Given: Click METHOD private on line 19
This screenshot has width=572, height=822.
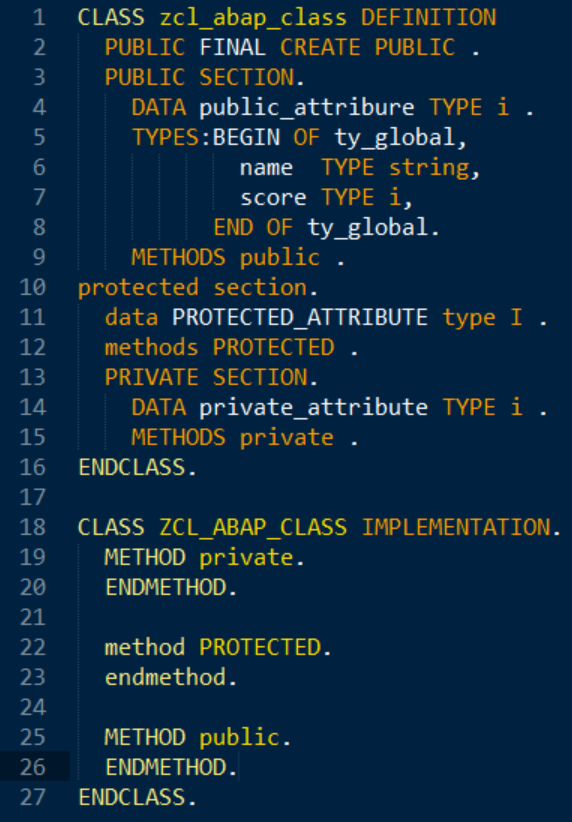Looking at the screenshot, I should click(x=199, y=558).
